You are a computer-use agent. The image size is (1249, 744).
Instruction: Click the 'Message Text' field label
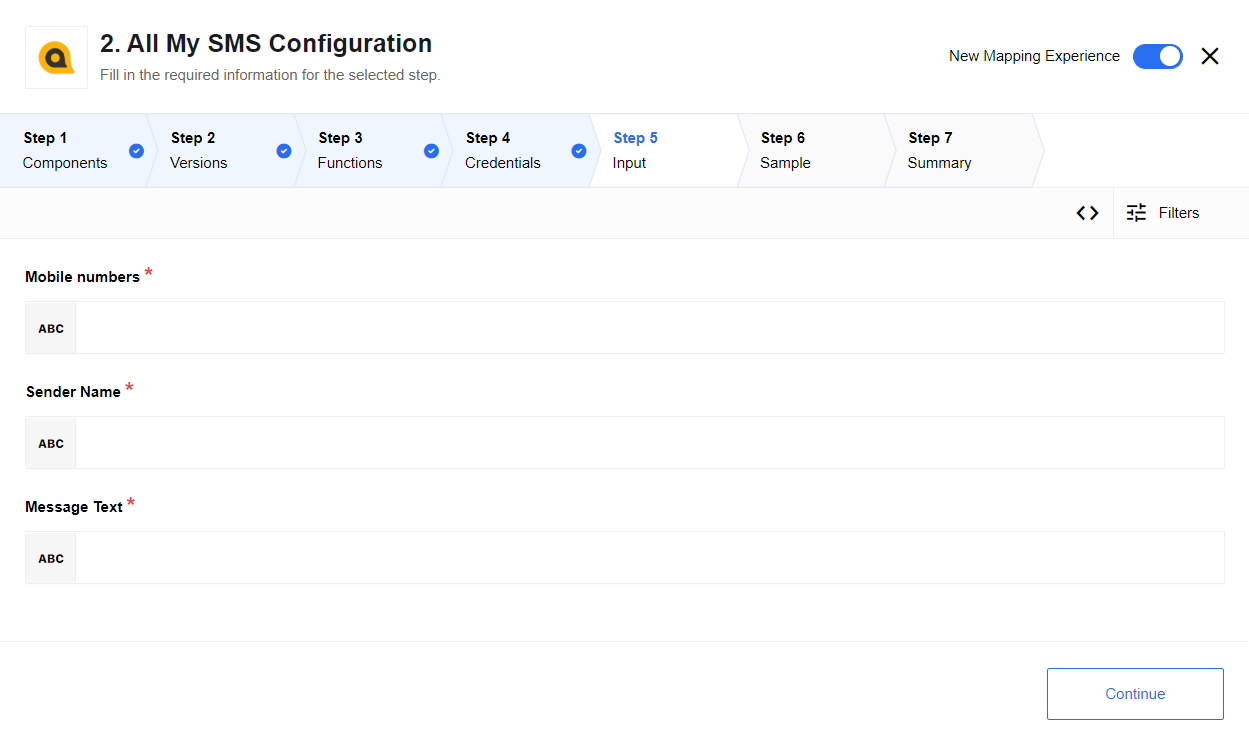coord(74,507)
